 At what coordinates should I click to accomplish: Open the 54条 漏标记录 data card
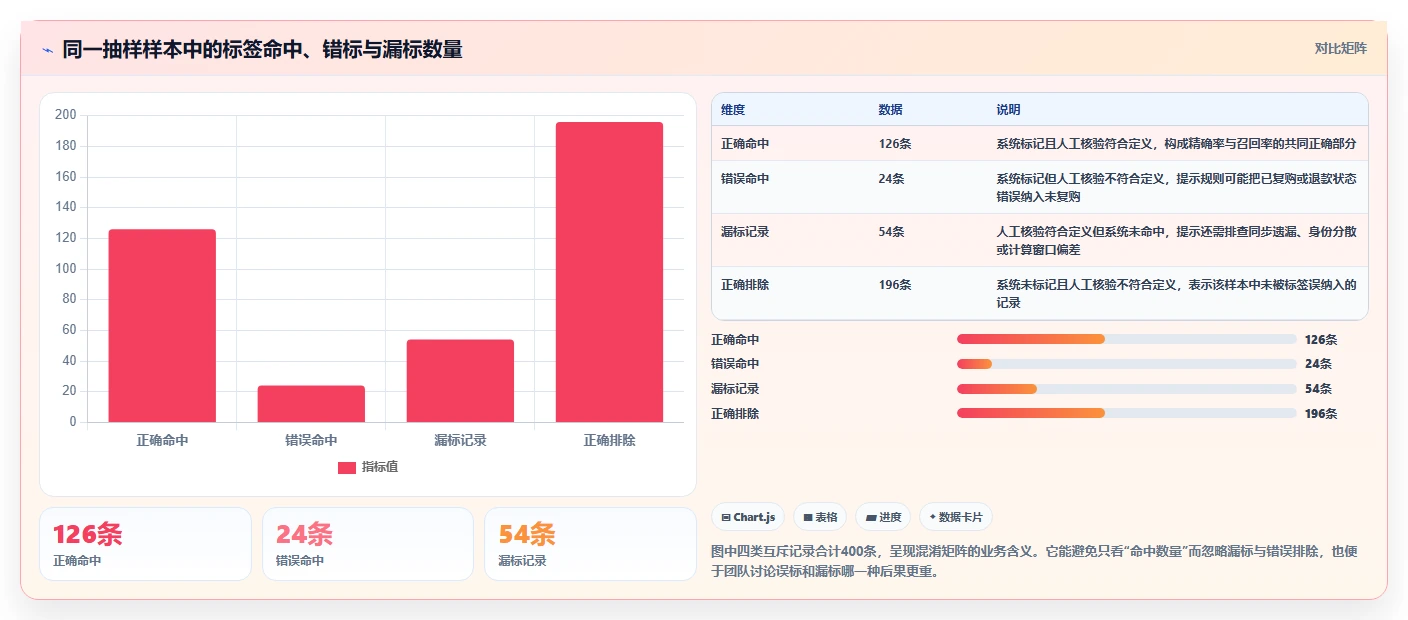(590, 544)
